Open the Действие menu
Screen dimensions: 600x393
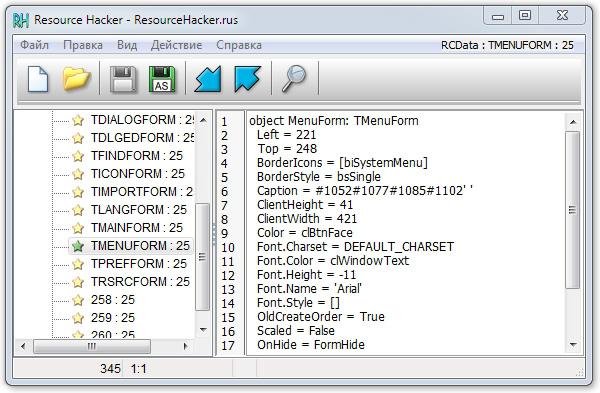176,45
